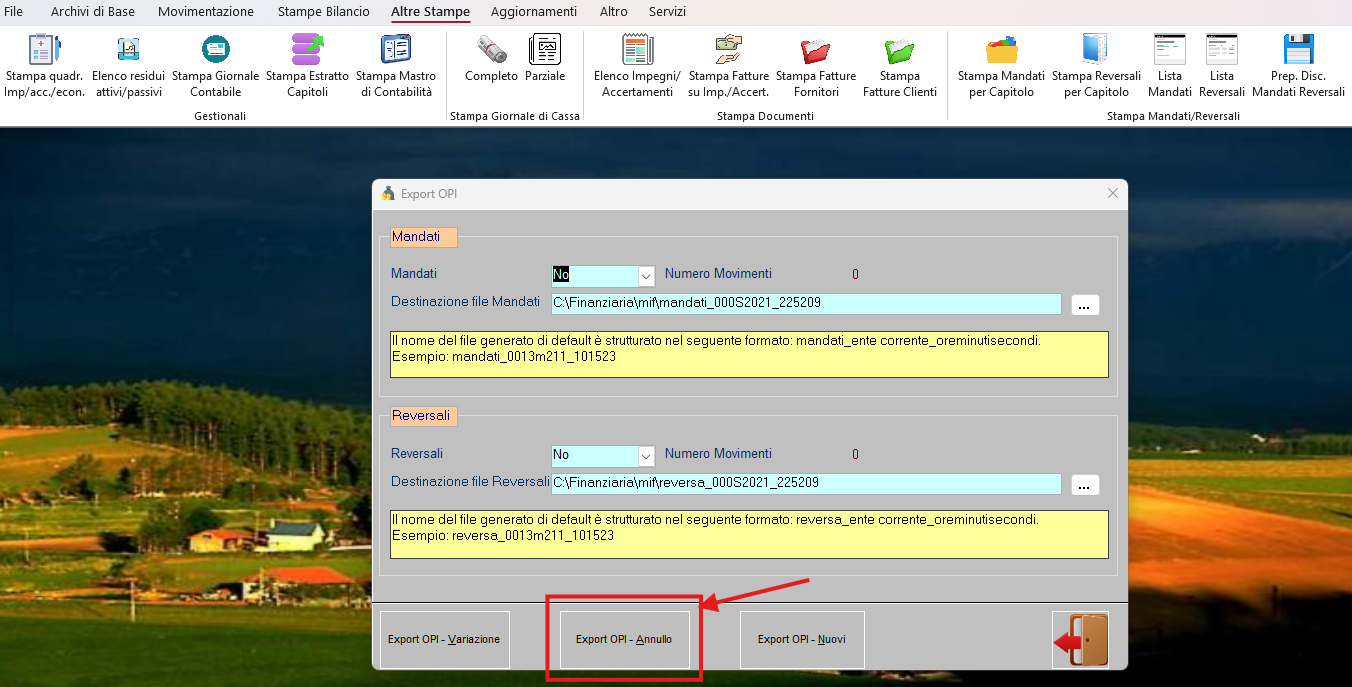Click Export OPI - Annullo button
The image size is (1352, 687).
(624, 640)
